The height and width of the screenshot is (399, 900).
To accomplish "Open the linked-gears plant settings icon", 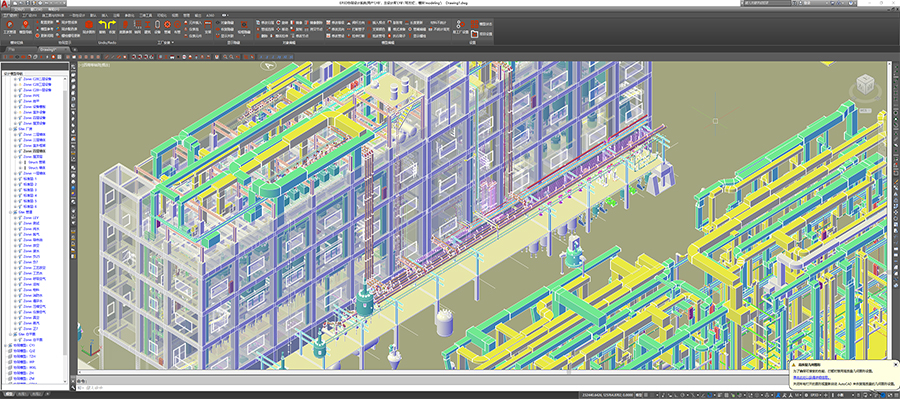I will click(x=461, y=24).
